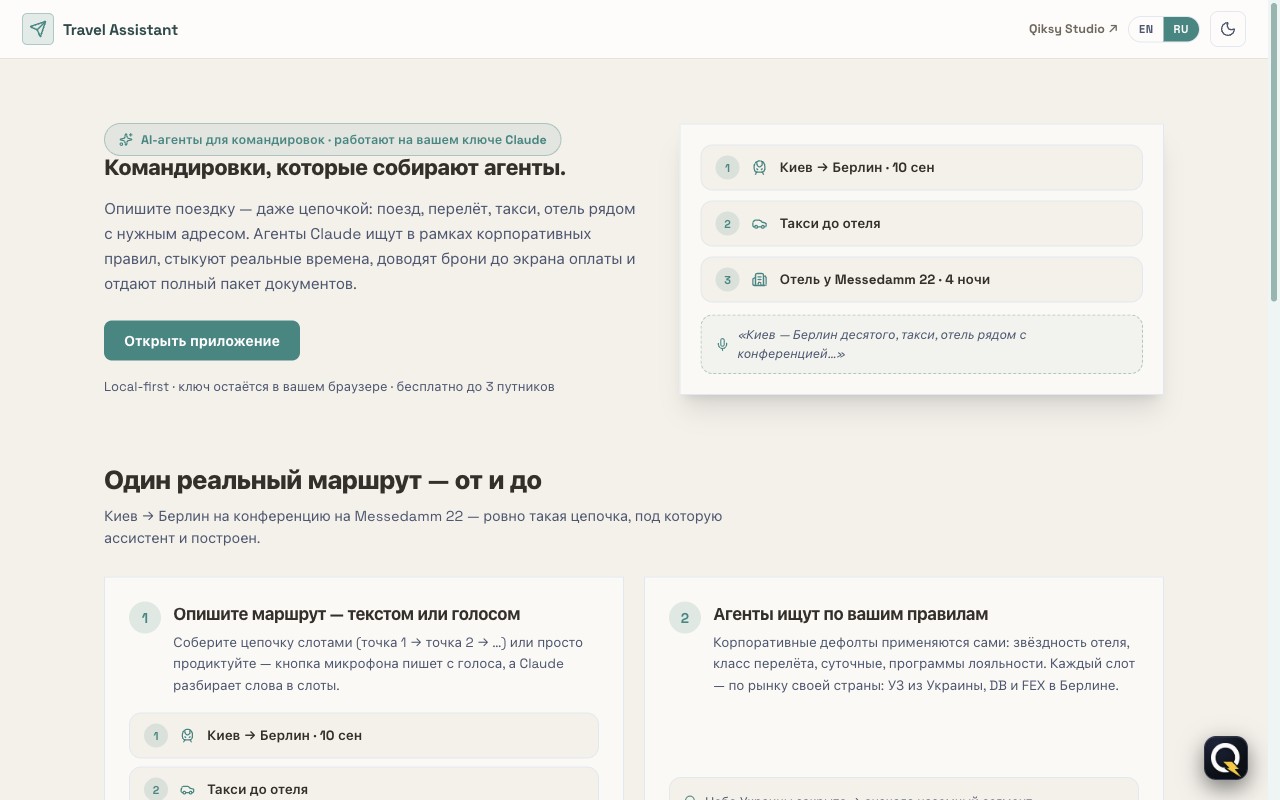Viewport: 1280px width, 800px height.
Task: Select the RU language option
Action: [1181, 29]
